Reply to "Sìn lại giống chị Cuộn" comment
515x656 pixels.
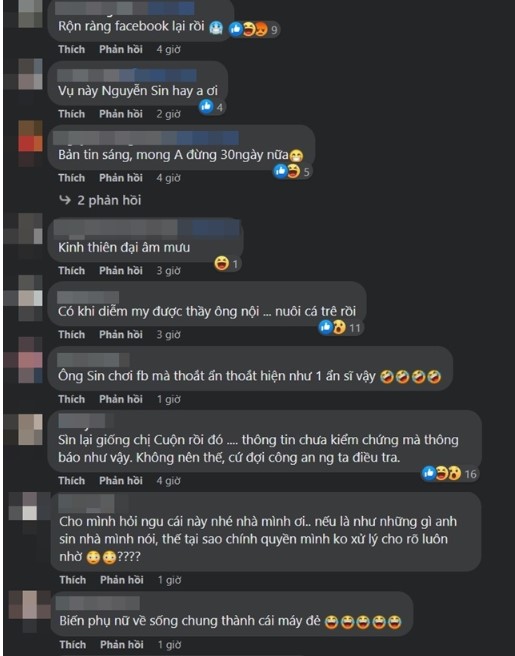click(x=121, y=481)
